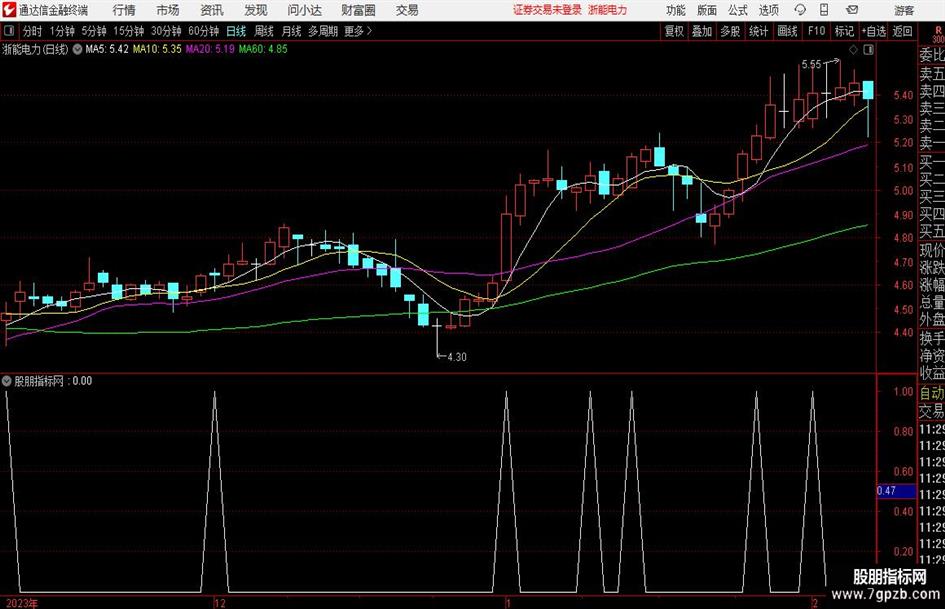The width and height of the screenshot is (945, 609).
Task: Expand the 更多 periods menu
Action: 358,31
